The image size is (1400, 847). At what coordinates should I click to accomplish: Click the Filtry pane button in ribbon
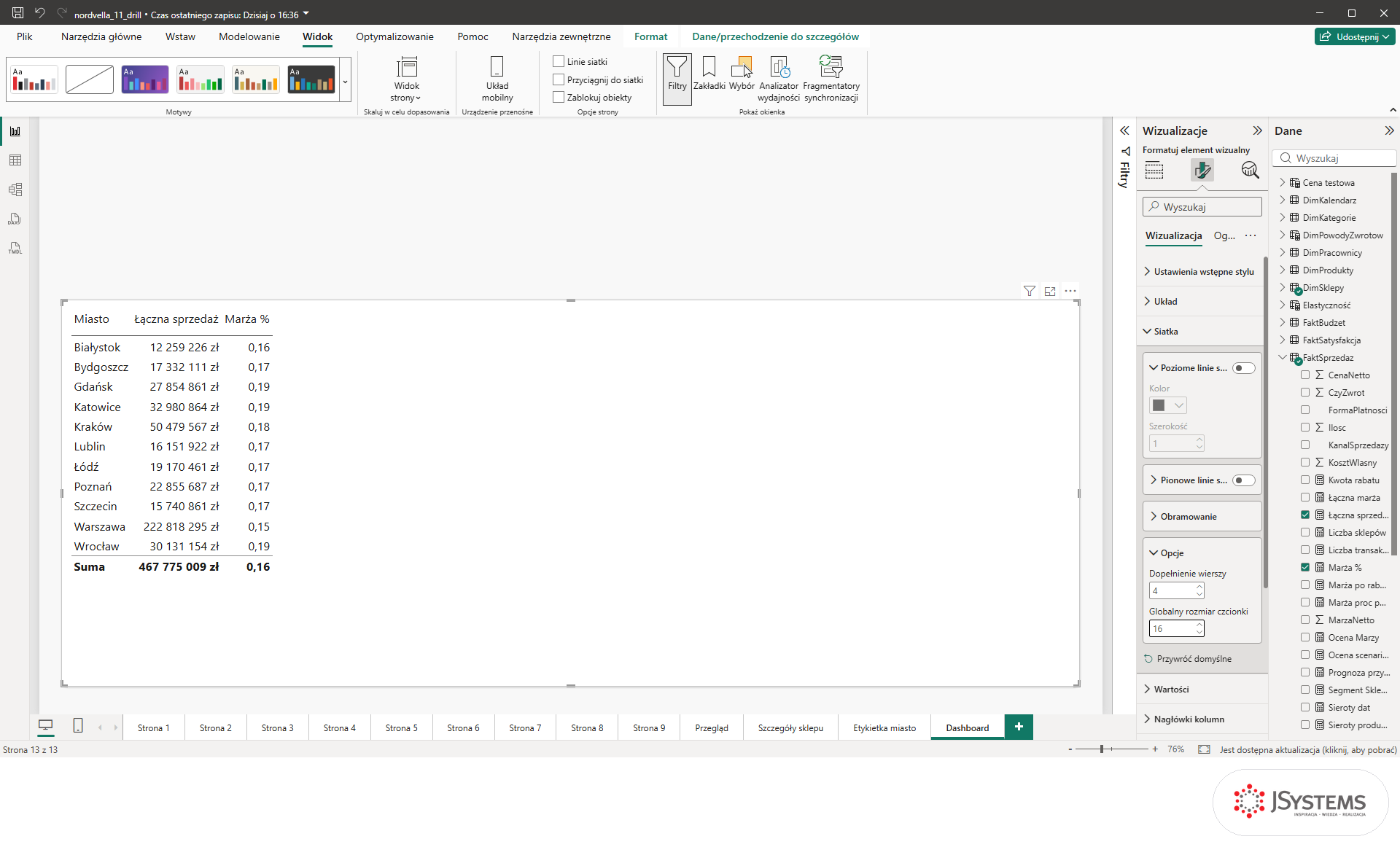[677, 79]
